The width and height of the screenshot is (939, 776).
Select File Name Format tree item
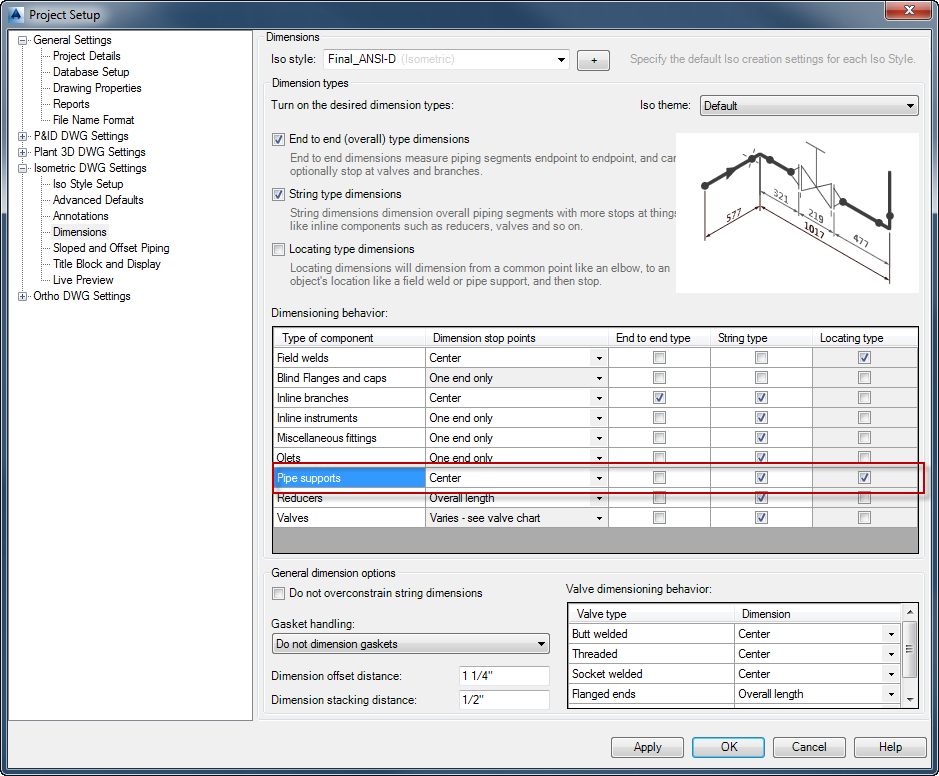[93, 120]
